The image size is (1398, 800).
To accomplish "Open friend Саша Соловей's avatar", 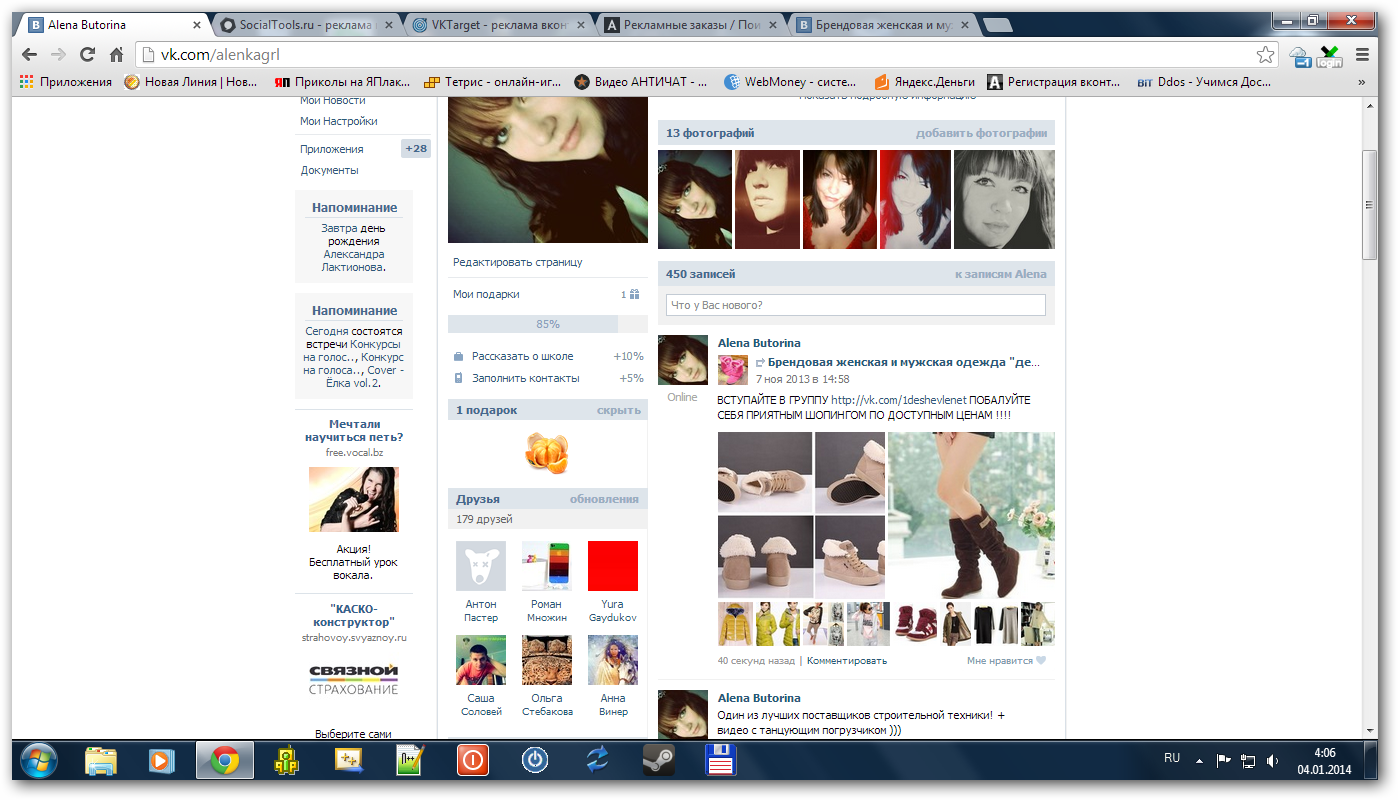I will pyautogui.click(x=481, y=660).
